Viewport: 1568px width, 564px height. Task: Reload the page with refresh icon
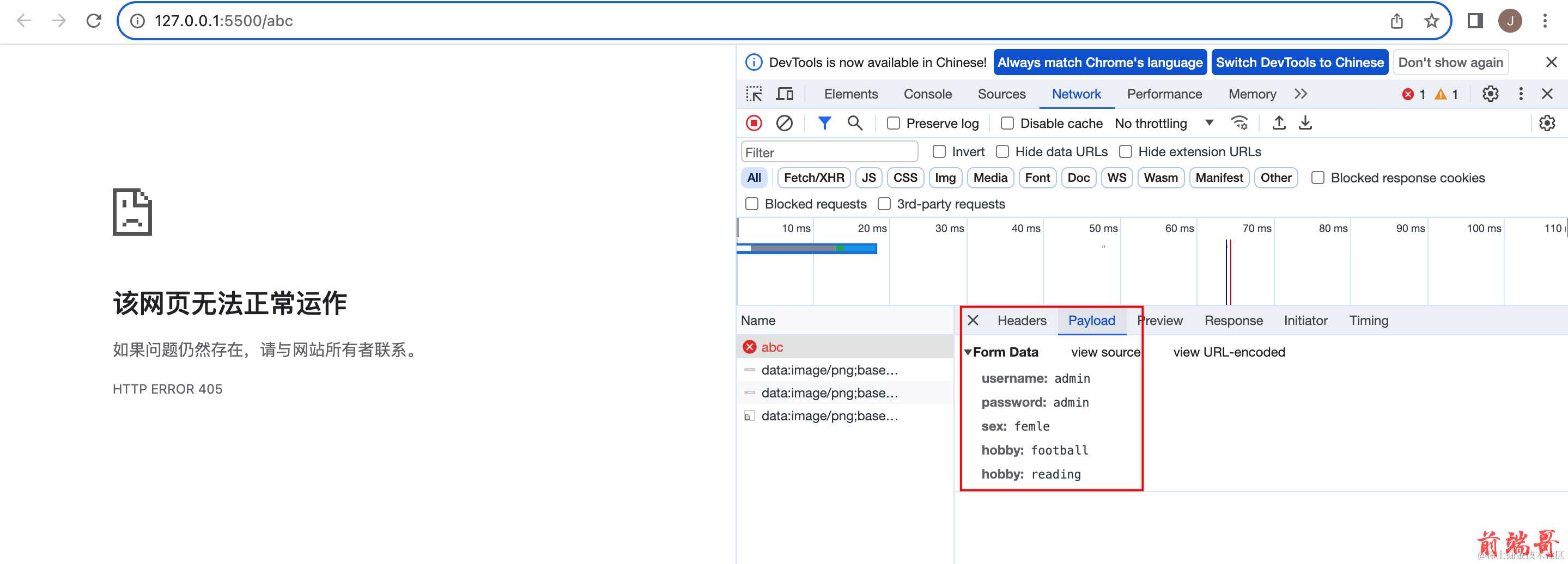[94, 21]
